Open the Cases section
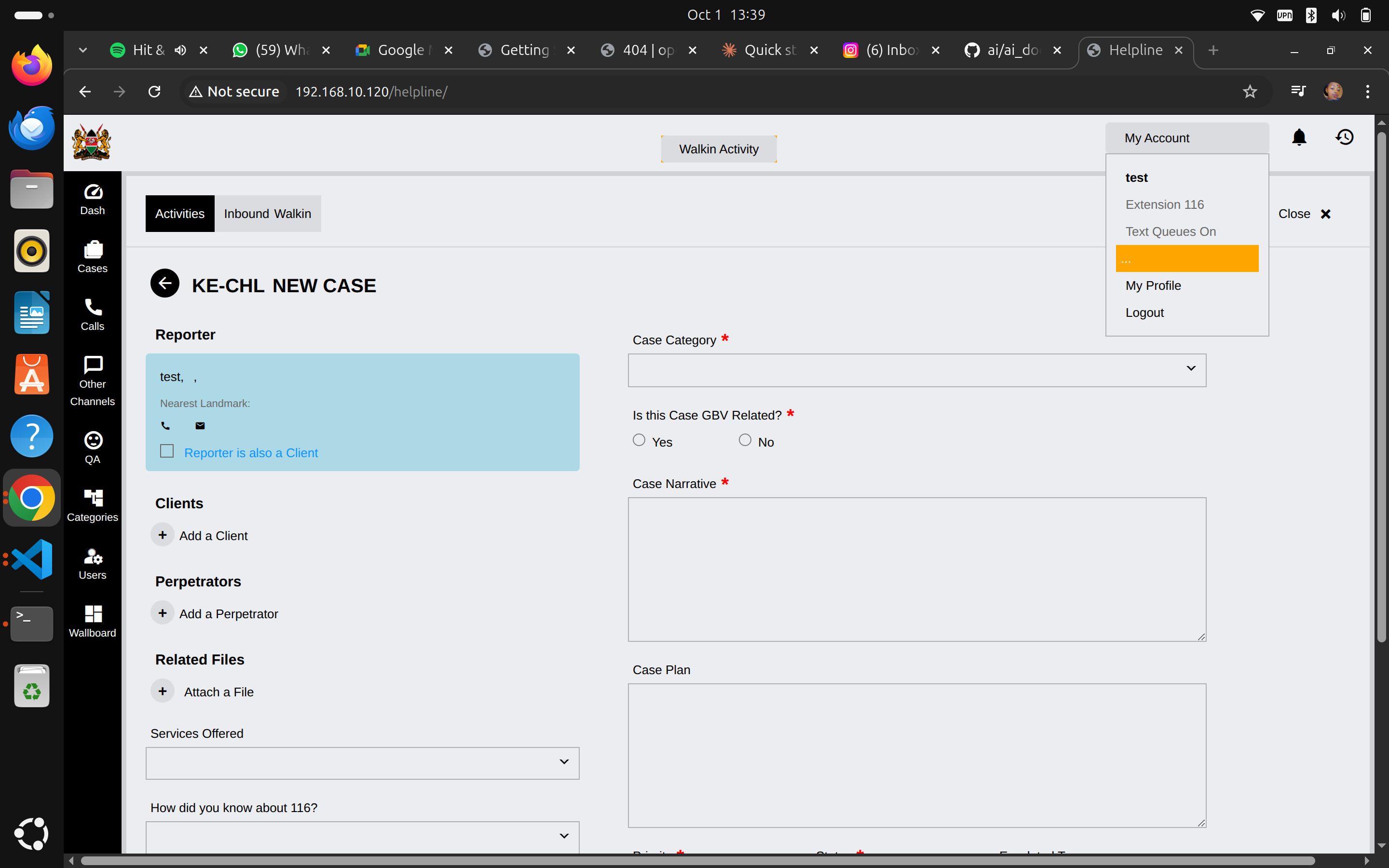1389x868 pixels. (x=93, y=257)
